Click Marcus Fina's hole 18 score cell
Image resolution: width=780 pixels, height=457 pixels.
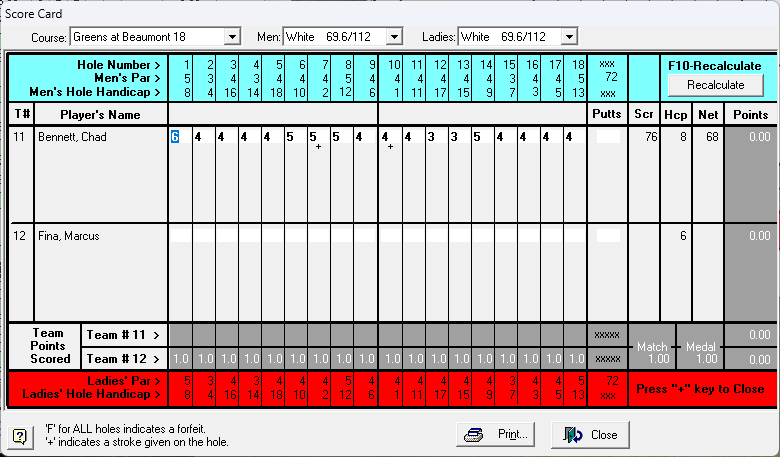click(576, 236)
